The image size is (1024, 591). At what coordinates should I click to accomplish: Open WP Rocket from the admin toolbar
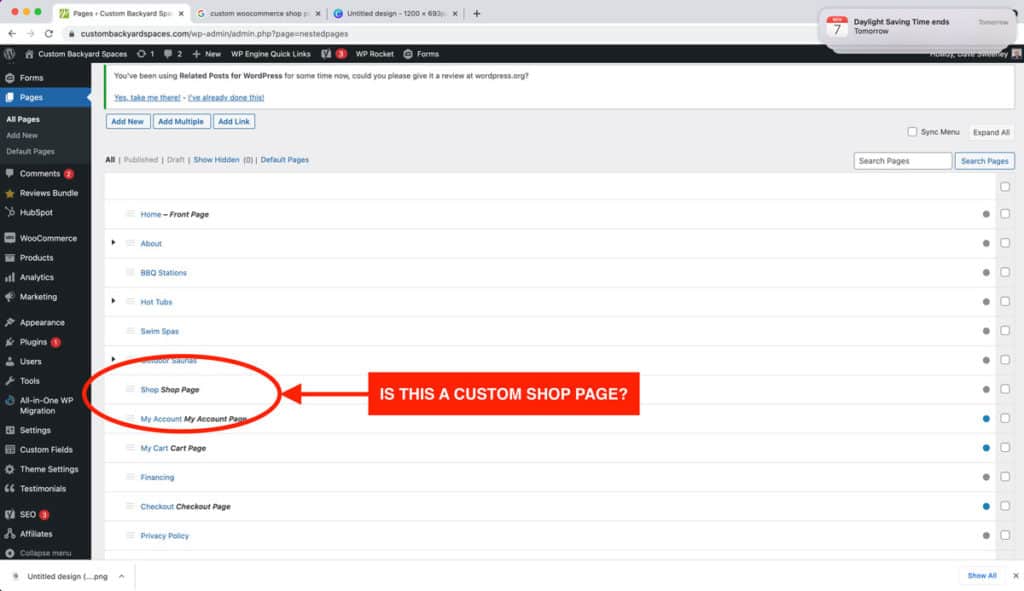[373, 54]
